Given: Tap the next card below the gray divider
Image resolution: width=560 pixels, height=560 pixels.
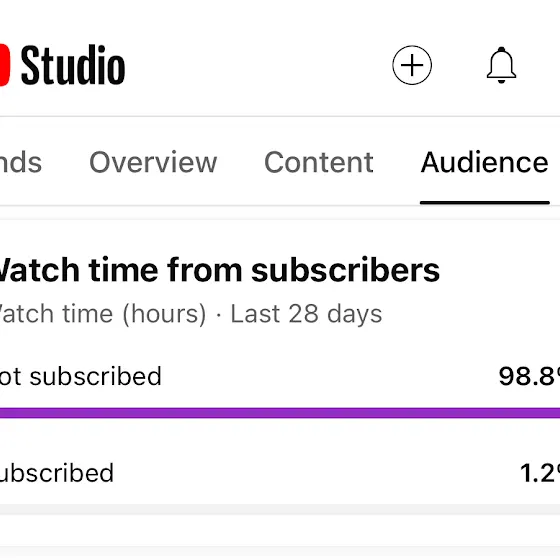Looking at the screenshot, I should pyautogui.click(x=280, y=553).
